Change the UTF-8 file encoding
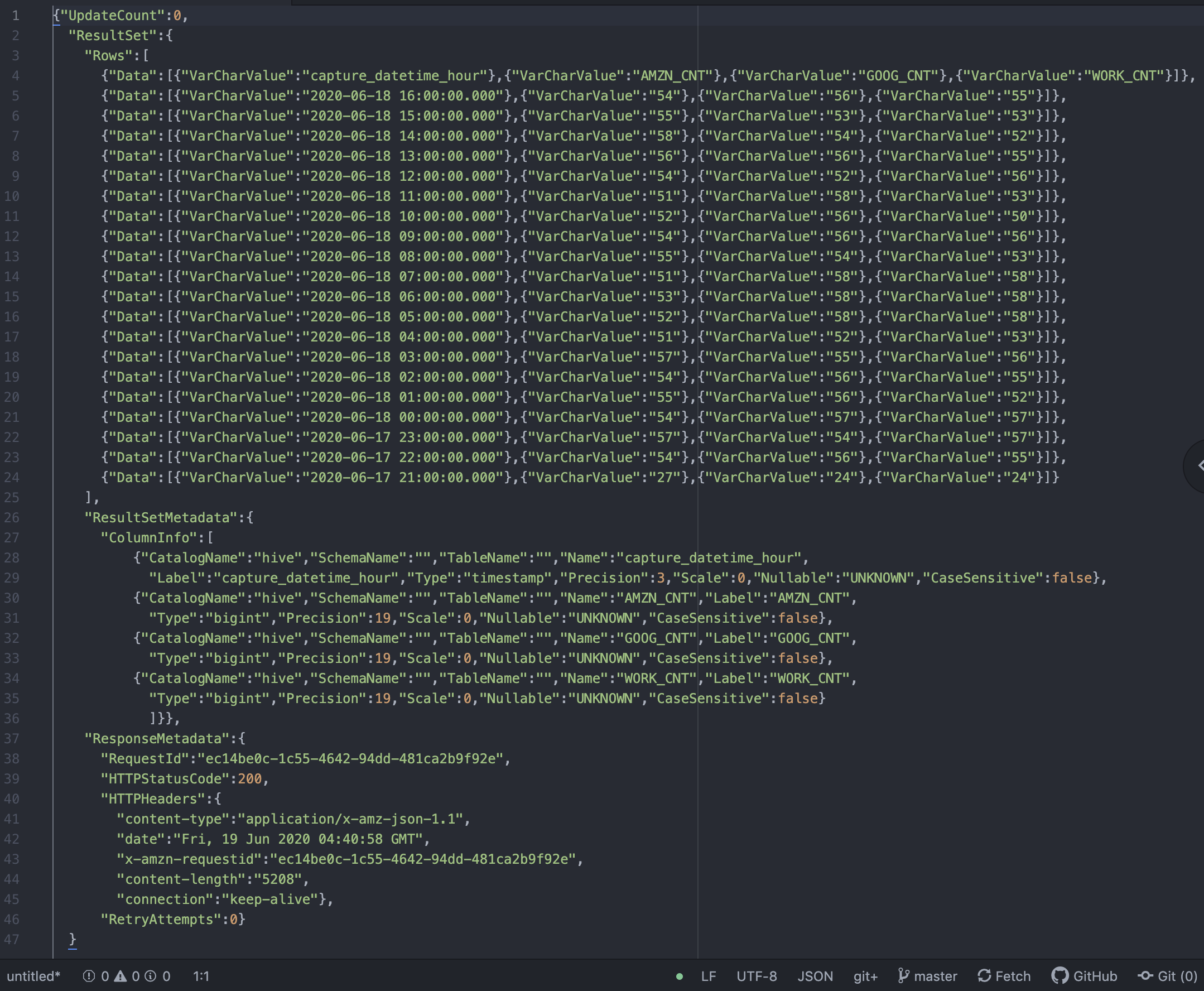The width and height of the screenshot is (1204, 991). pyautogui.click(x=757, y=976)
